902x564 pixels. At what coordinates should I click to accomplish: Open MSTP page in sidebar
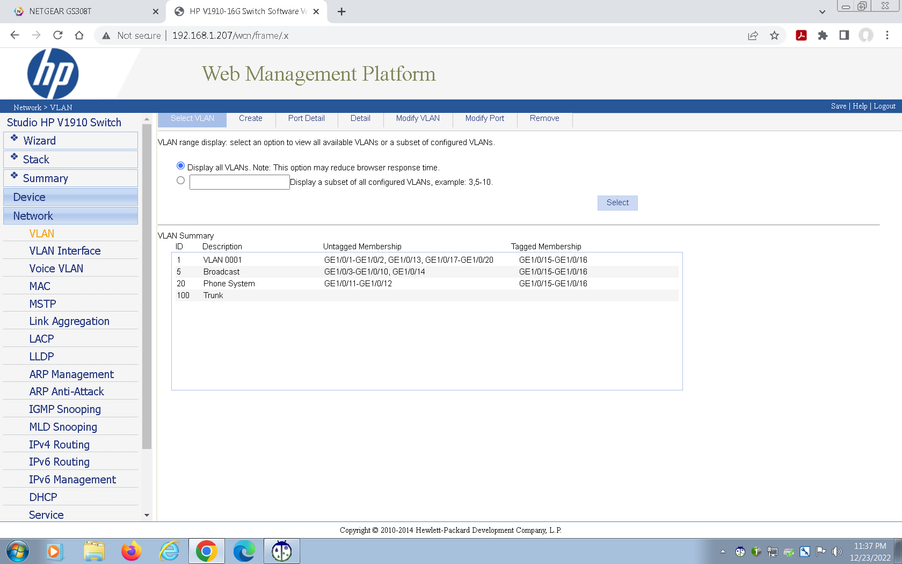[43, 304]
